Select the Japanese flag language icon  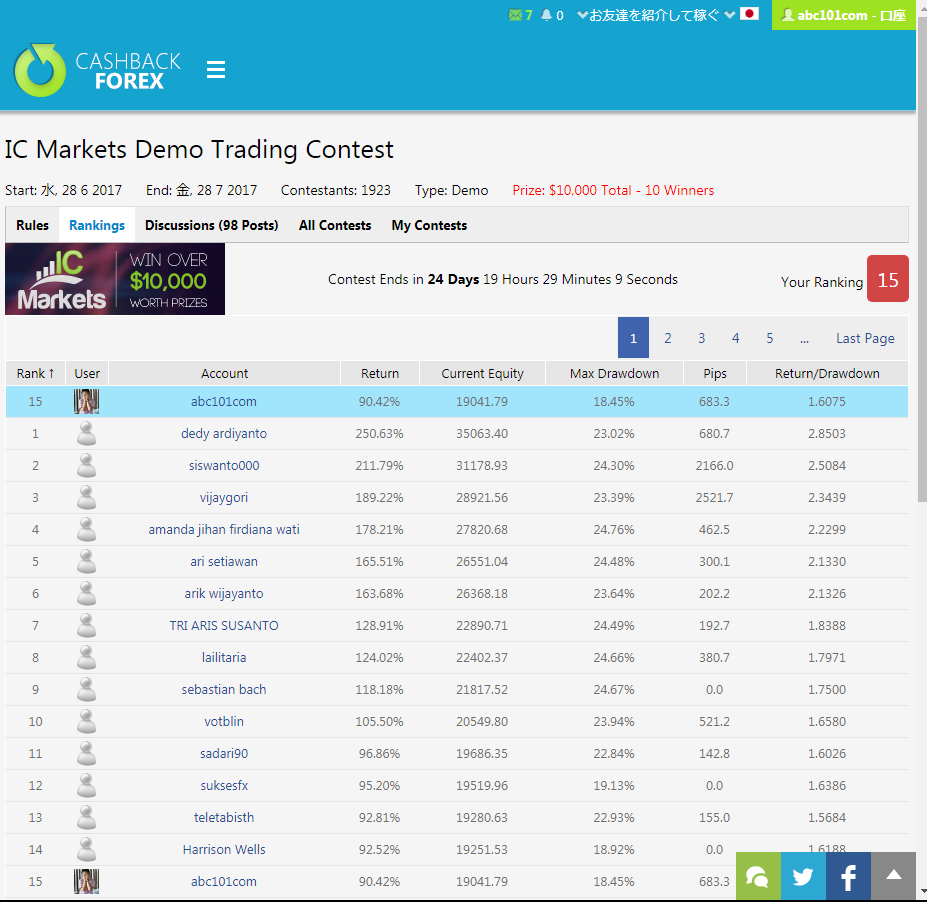click(749, 14)
